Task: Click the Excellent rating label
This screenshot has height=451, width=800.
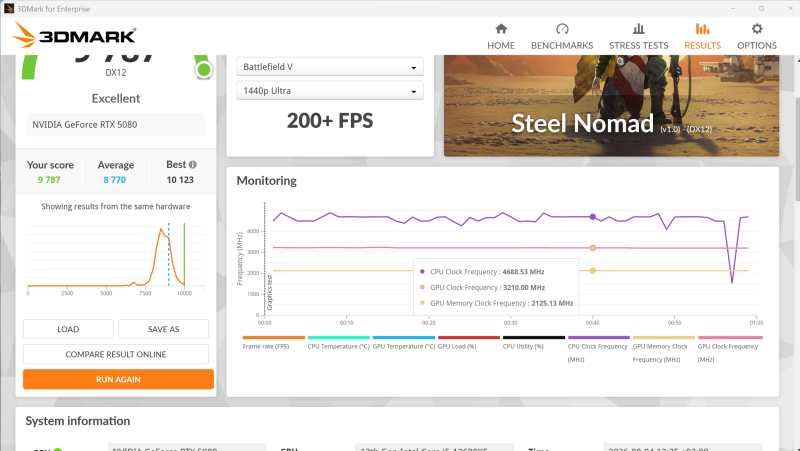Action: tap(116, 98)
